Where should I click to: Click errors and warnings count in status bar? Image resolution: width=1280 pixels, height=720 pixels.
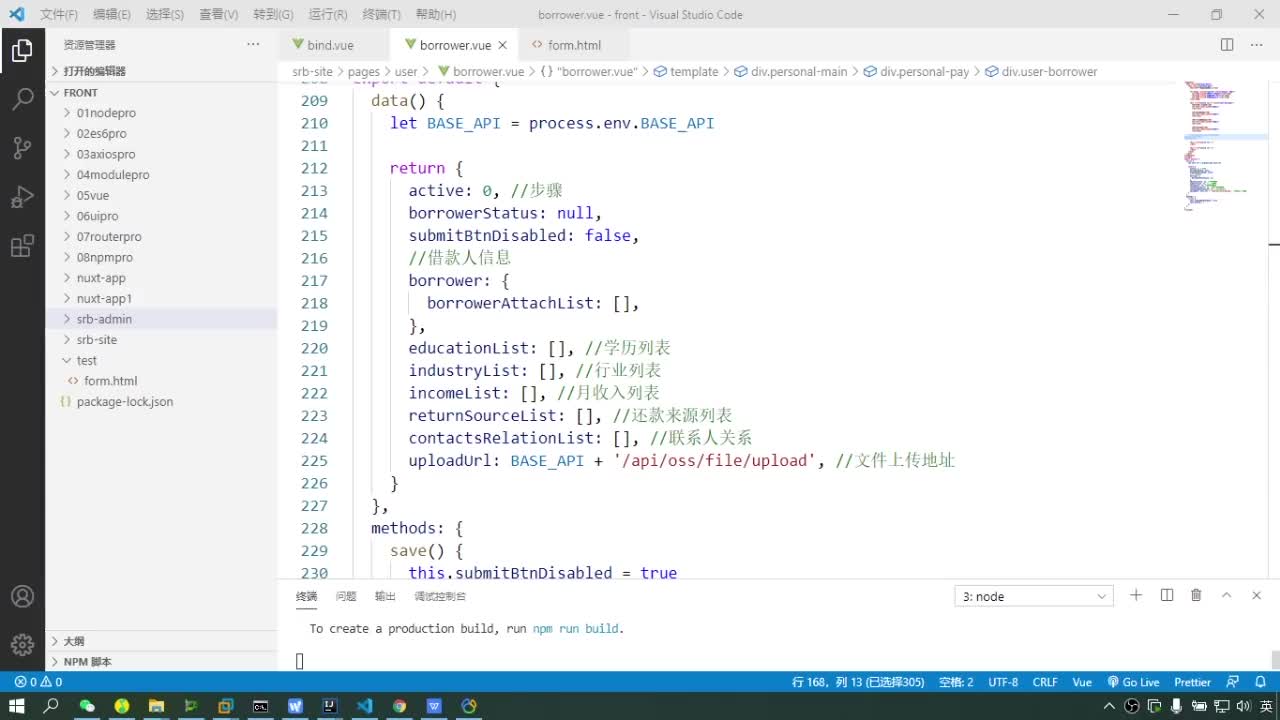pyautogui.click(x=38, y=682)
